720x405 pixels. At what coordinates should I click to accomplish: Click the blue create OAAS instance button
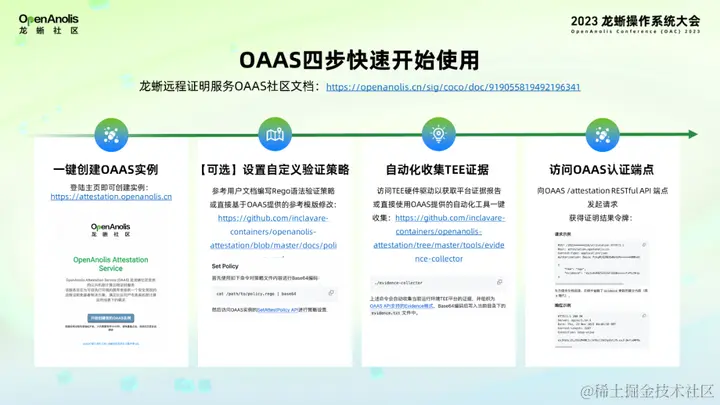click(111, 318)
